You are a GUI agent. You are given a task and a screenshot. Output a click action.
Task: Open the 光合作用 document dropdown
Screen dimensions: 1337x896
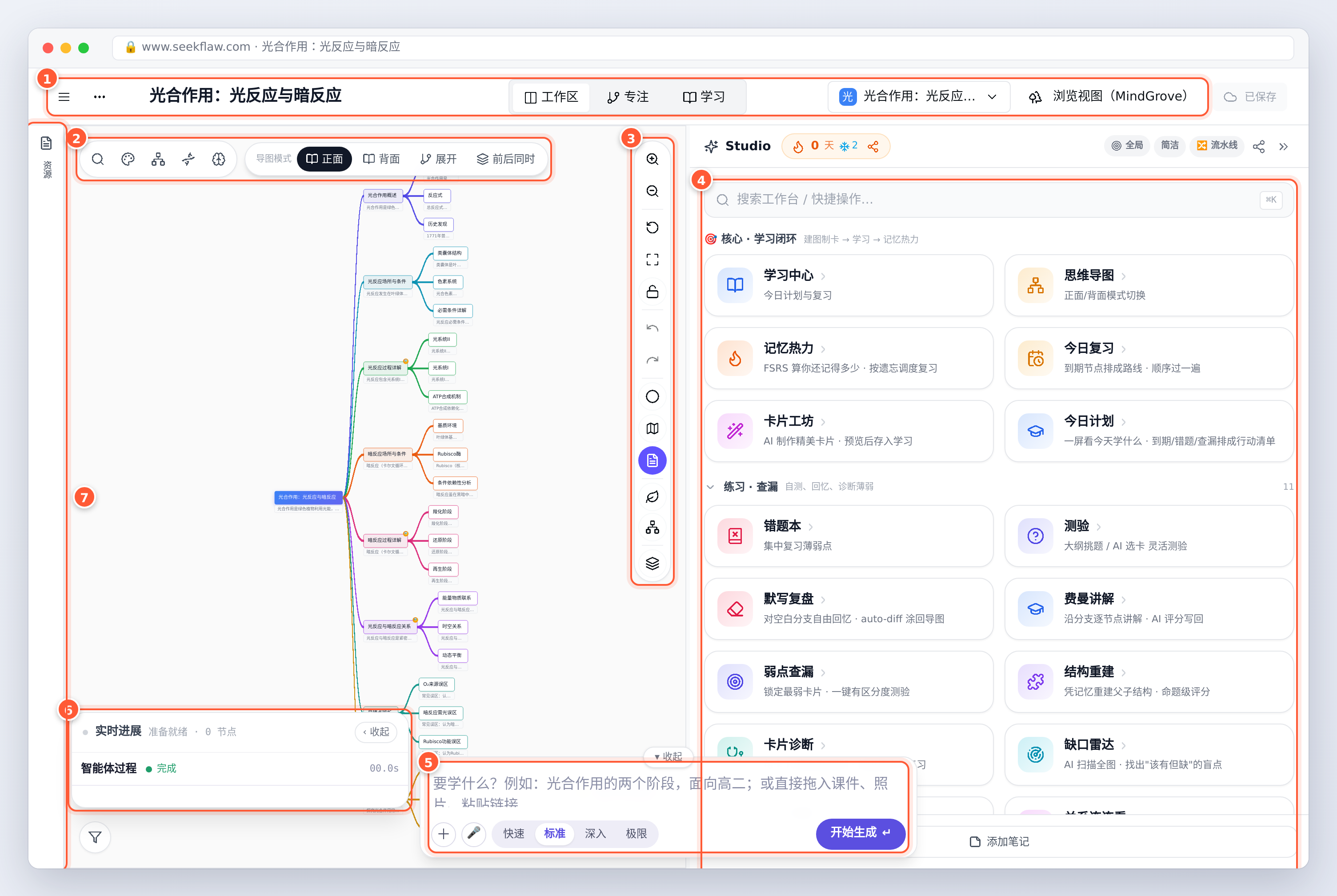point(919,96)
